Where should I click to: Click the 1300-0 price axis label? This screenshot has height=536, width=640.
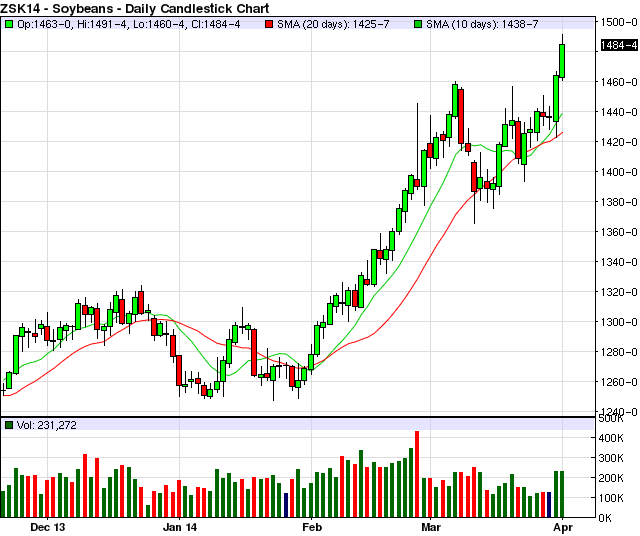tap(619, 322)
